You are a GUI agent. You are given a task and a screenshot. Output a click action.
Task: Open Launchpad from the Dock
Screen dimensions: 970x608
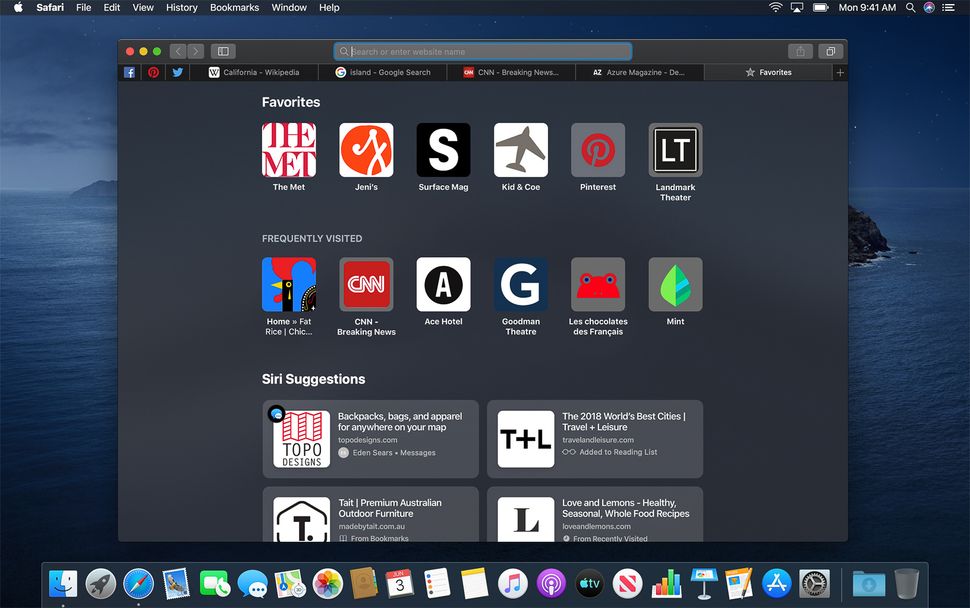[x=100, y=583]
